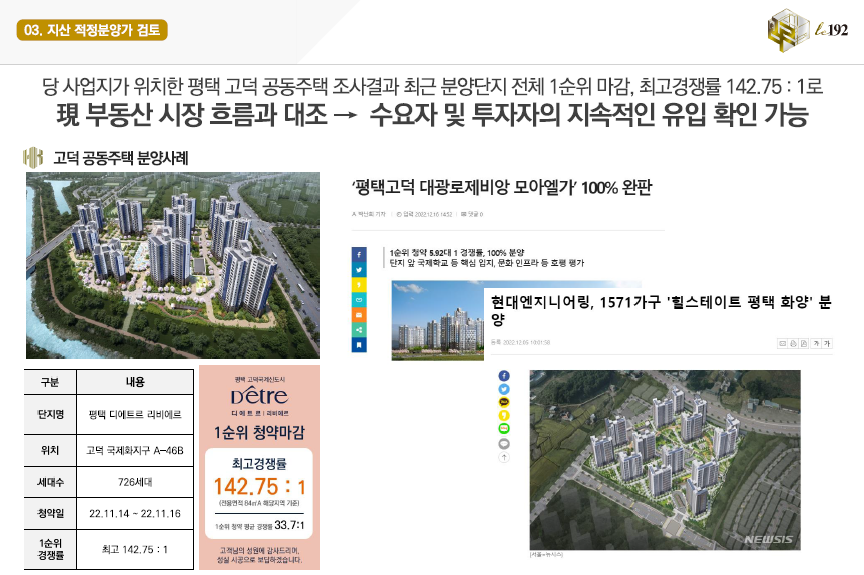Click the 최고경쟁률 label in the banner
Image resolution: width=864 pixels, height=575 pixels.
259,464
